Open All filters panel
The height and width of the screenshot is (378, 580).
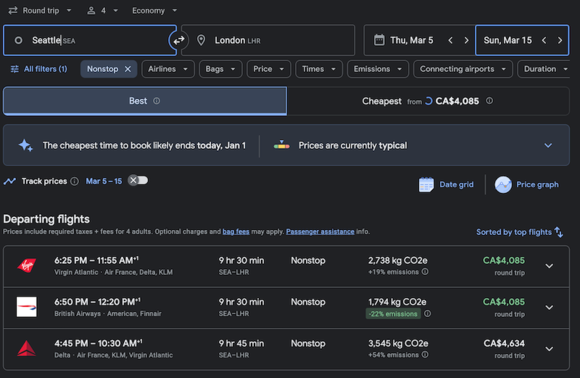(x=39, y=69)
